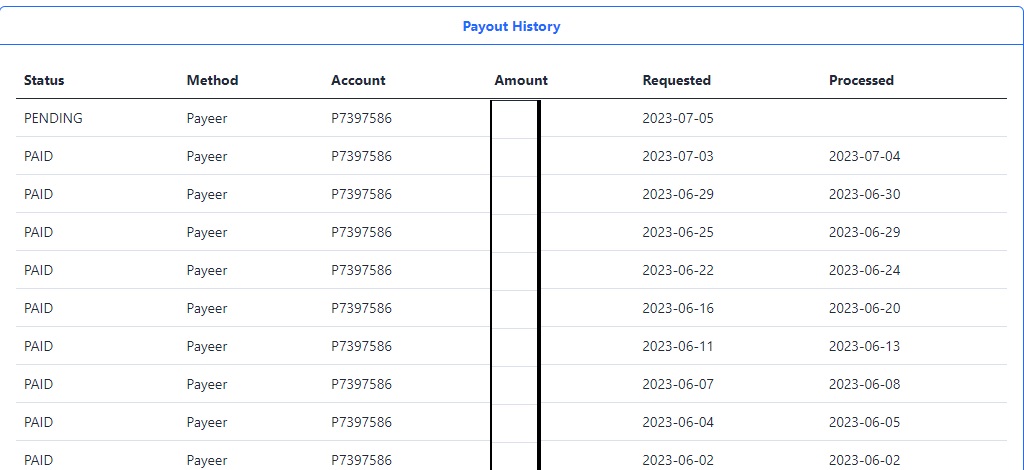
Task: Click the Payeer method in the pending row
Action: (207, 119)
